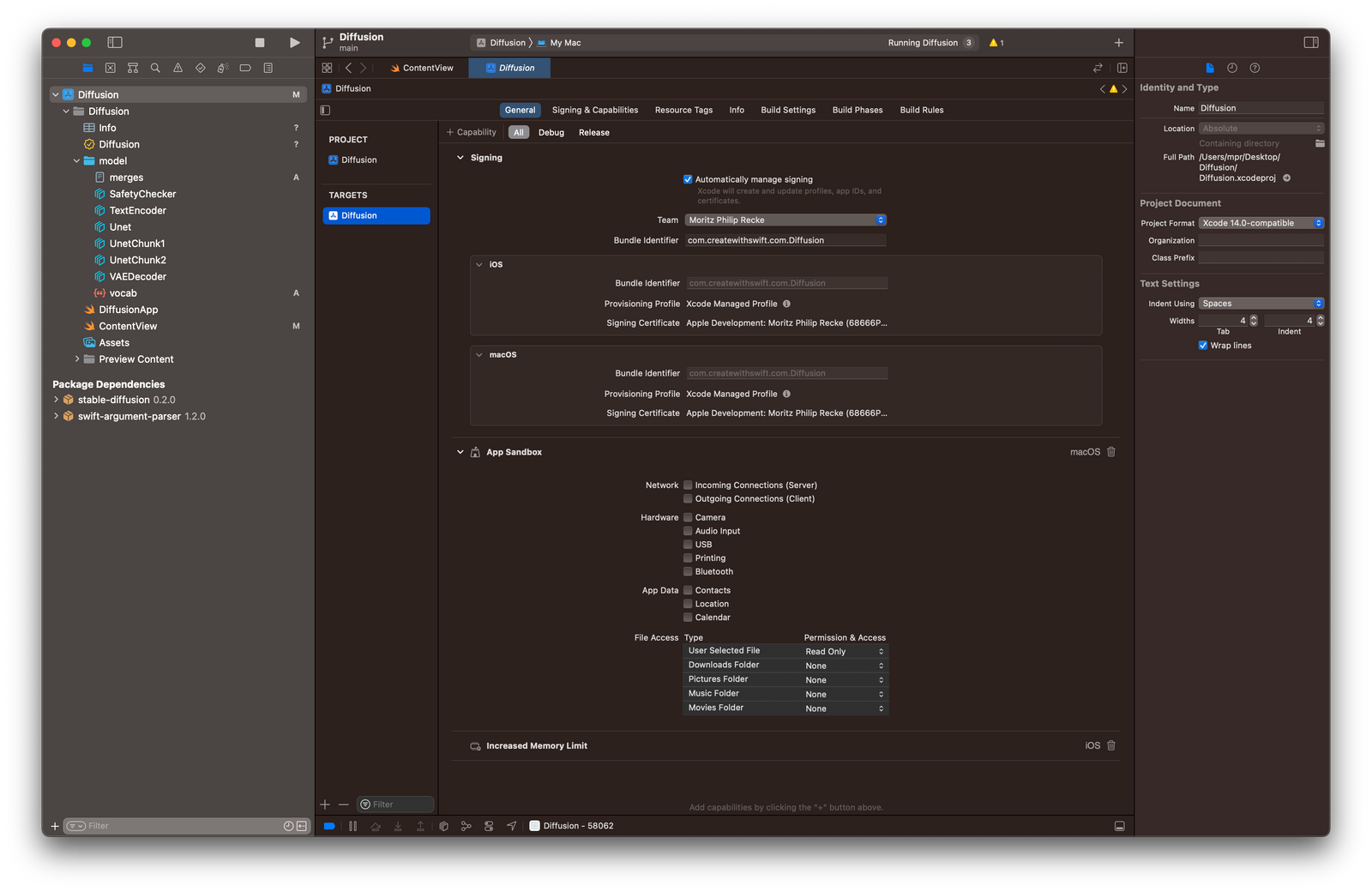
Task: Click the Bundle Identifier text field
Action: [785, 240]
